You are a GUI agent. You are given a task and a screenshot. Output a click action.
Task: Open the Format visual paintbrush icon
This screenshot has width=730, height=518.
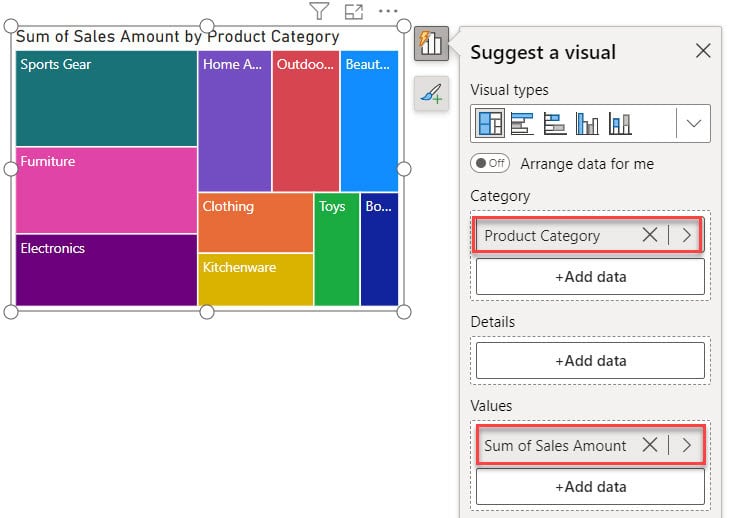click(431, 94)
